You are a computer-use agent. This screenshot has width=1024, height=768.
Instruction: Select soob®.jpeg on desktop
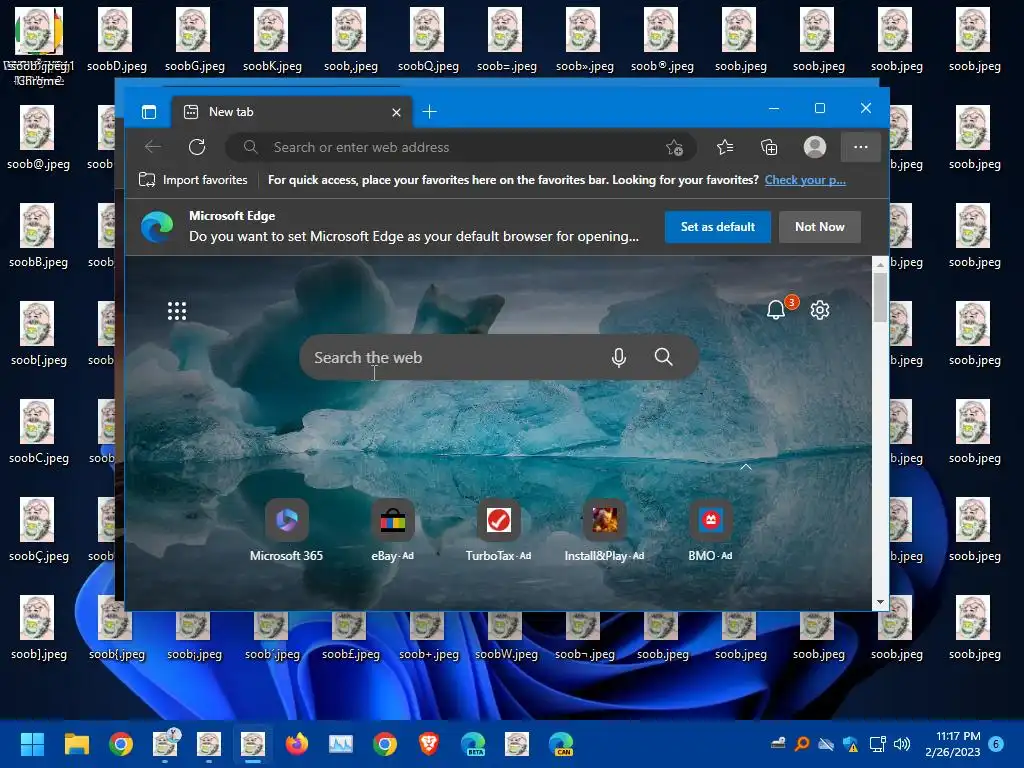(x=662, y=40)
